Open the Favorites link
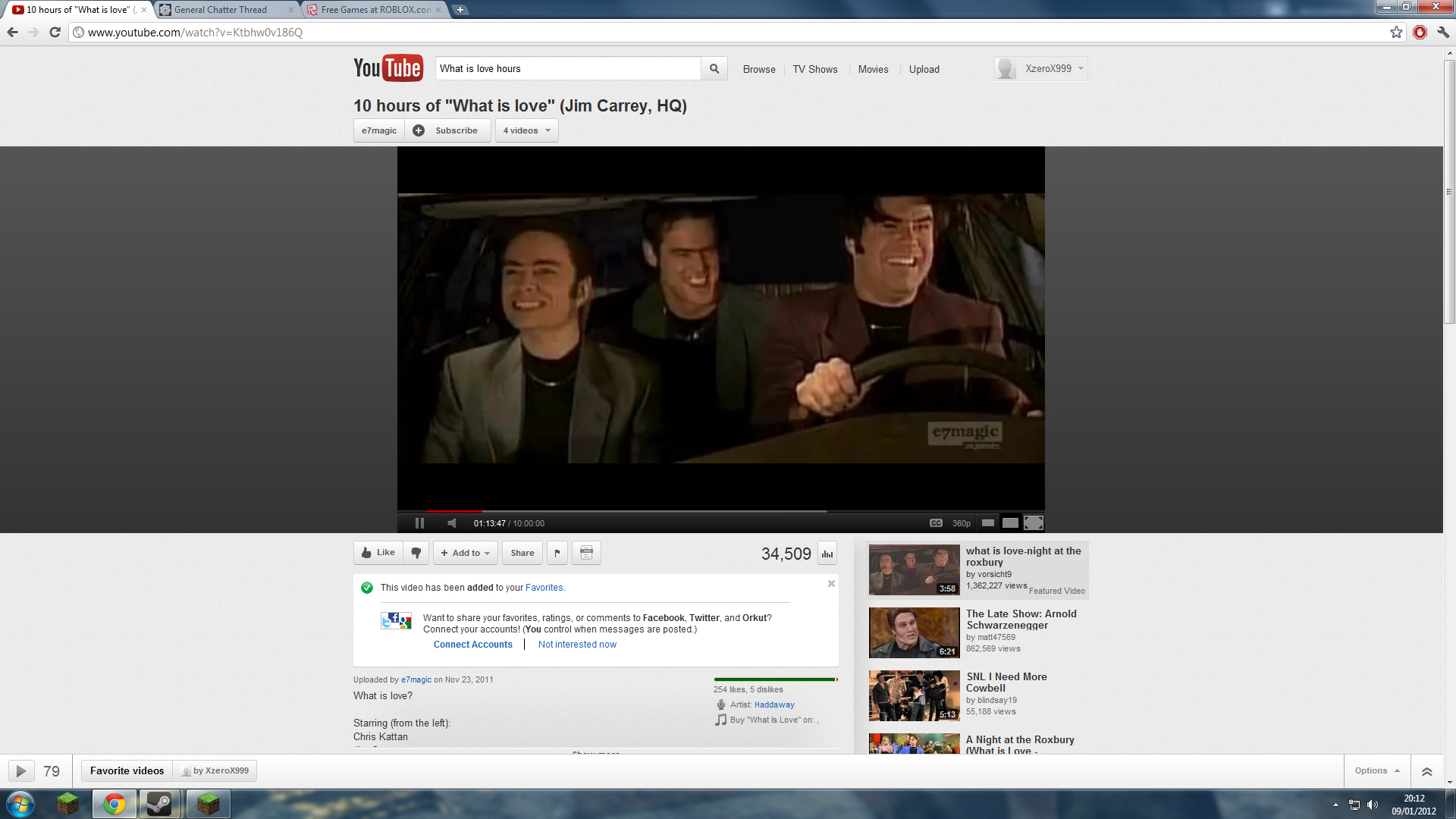The height and width of the screenshot is (819, 1456). click(544, 588)
